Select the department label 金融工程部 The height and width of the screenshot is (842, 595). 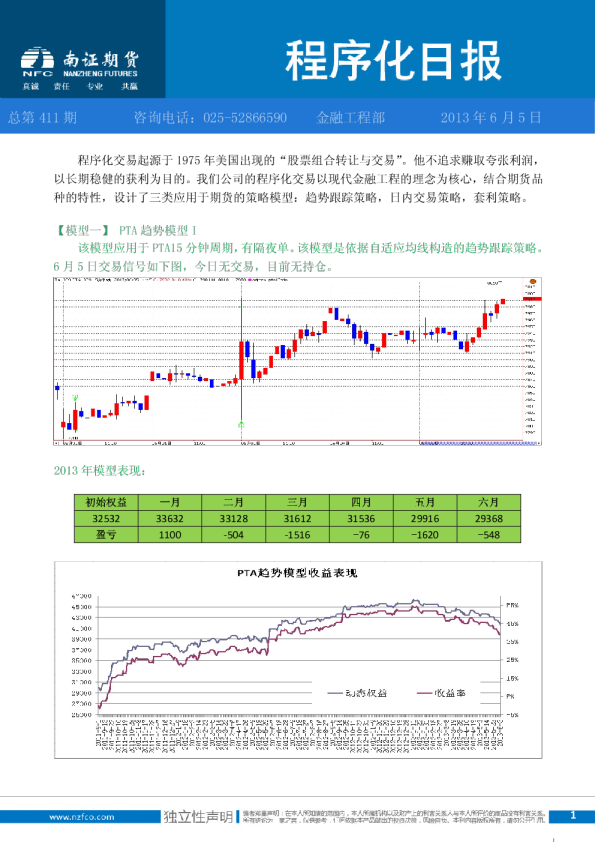pyautogui.click(x=350, y=118)
